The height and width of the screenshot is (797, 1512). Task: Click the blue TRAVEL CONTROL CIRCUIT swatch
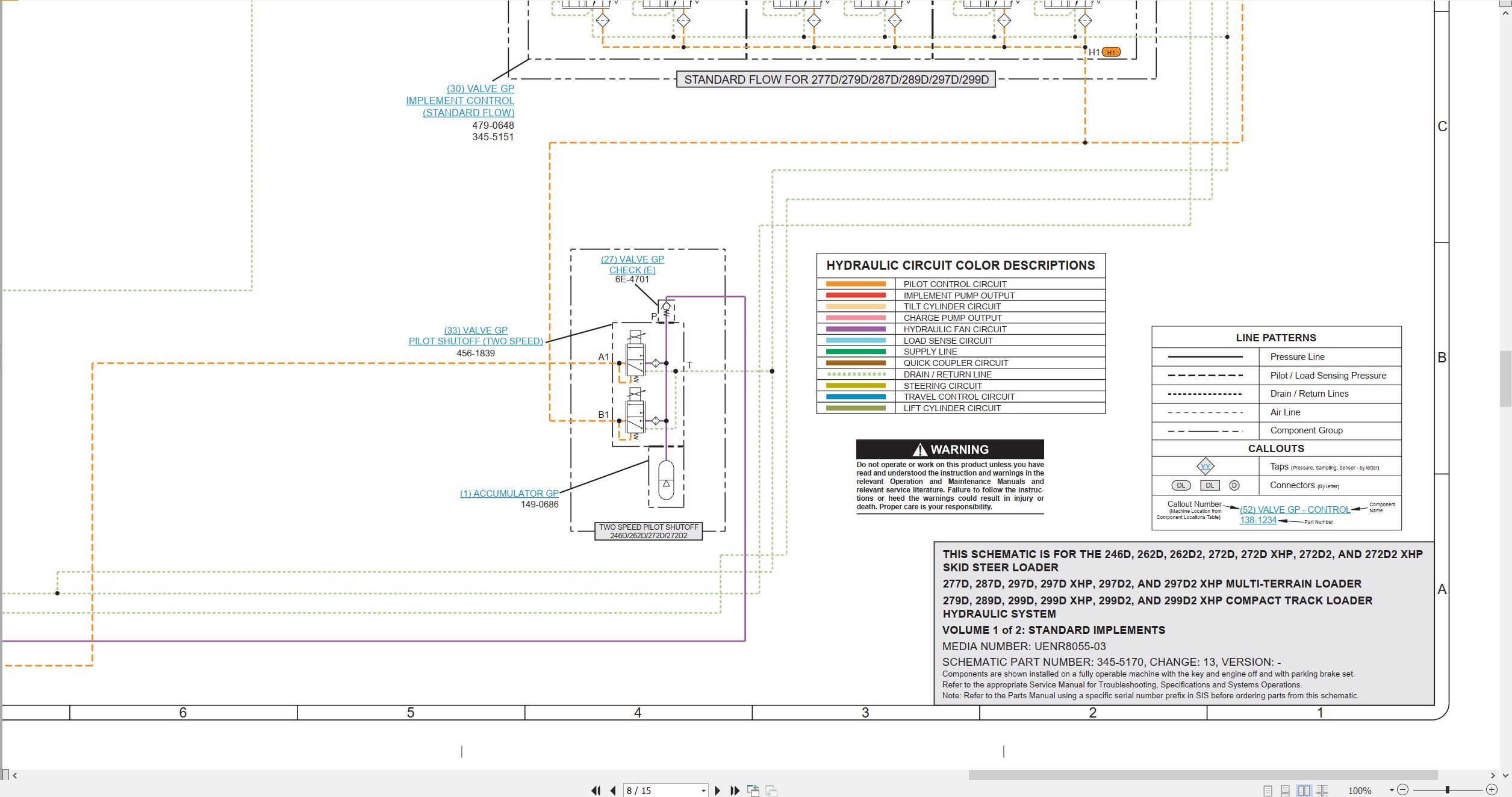(x=856, y=397)
